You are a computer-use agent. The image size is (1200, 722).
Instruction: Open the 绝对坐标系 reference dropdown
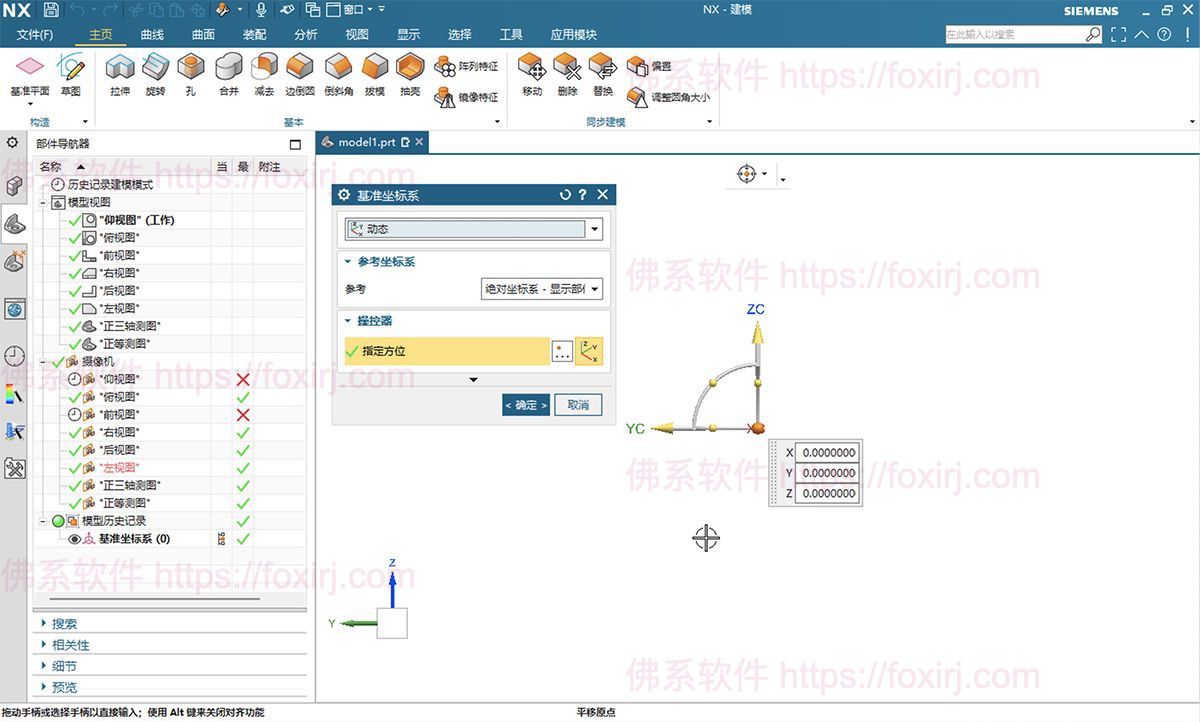point(596,289)
